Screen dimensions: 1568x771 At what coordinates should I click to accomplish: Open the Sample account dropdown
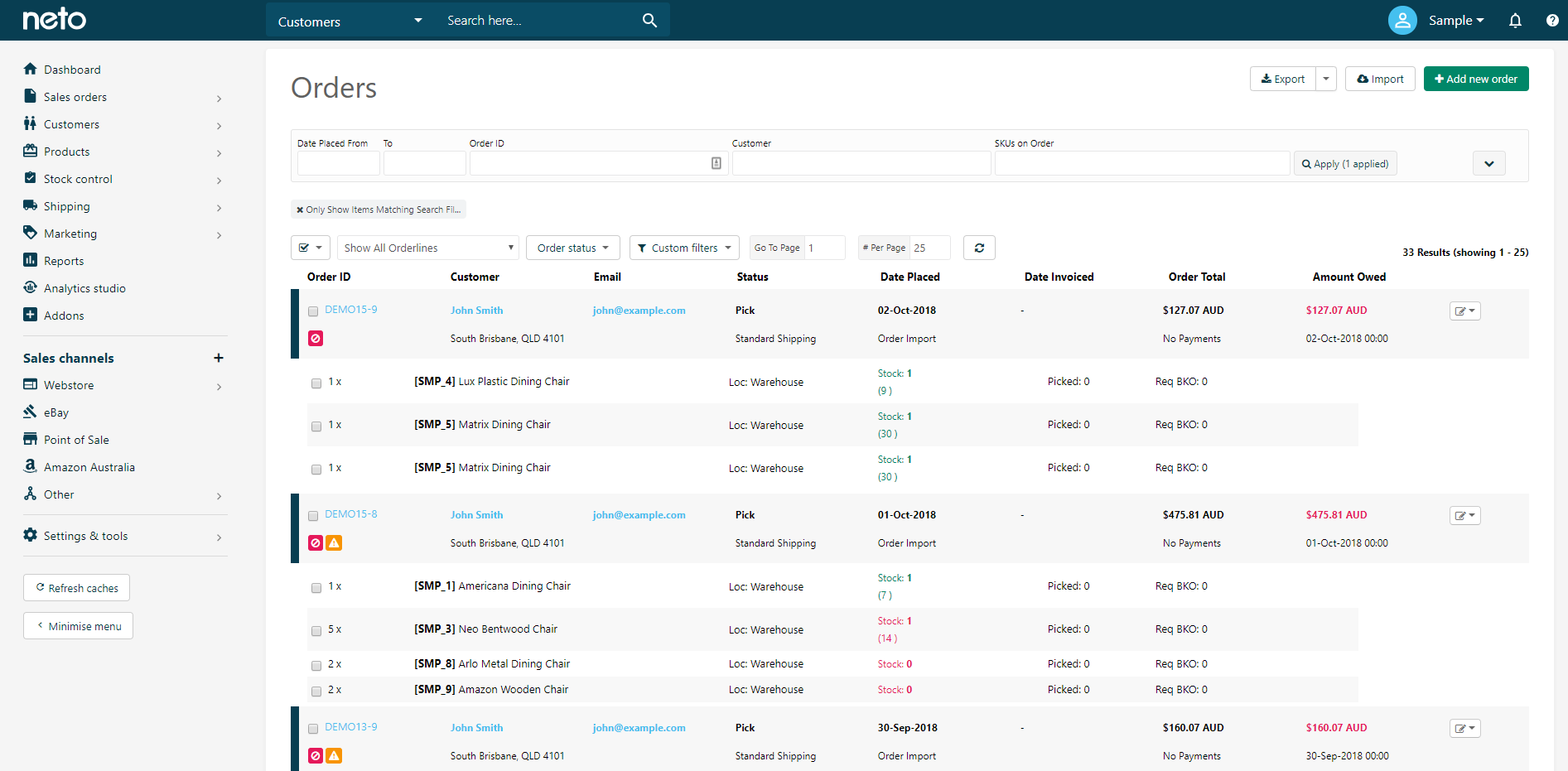1456,21
